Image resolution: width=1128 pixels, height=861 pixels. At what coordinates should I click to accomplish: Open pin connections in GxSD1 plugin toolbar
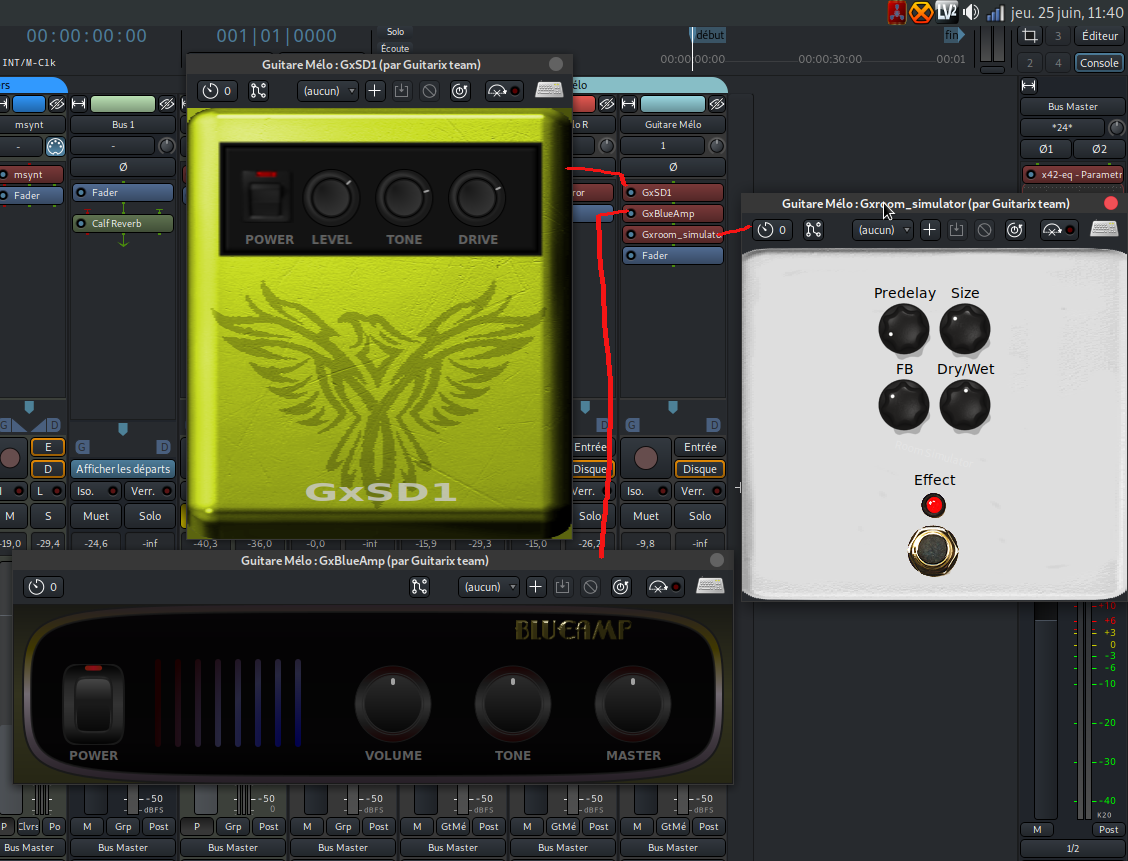tap(258, 91)
